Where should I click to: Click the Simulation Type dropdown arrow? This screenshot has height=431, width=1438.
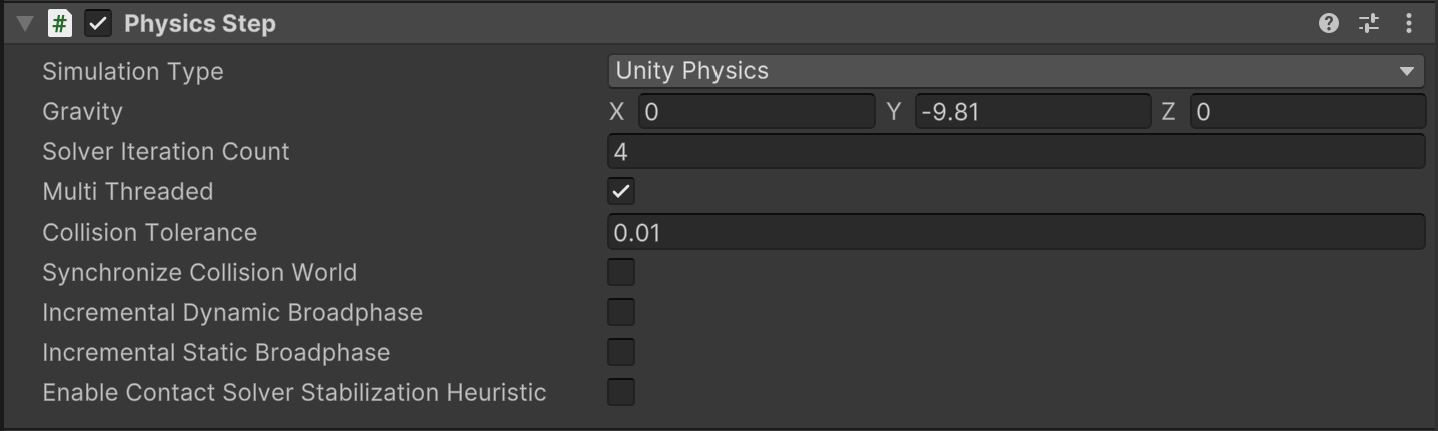(x=1407, y=72)
